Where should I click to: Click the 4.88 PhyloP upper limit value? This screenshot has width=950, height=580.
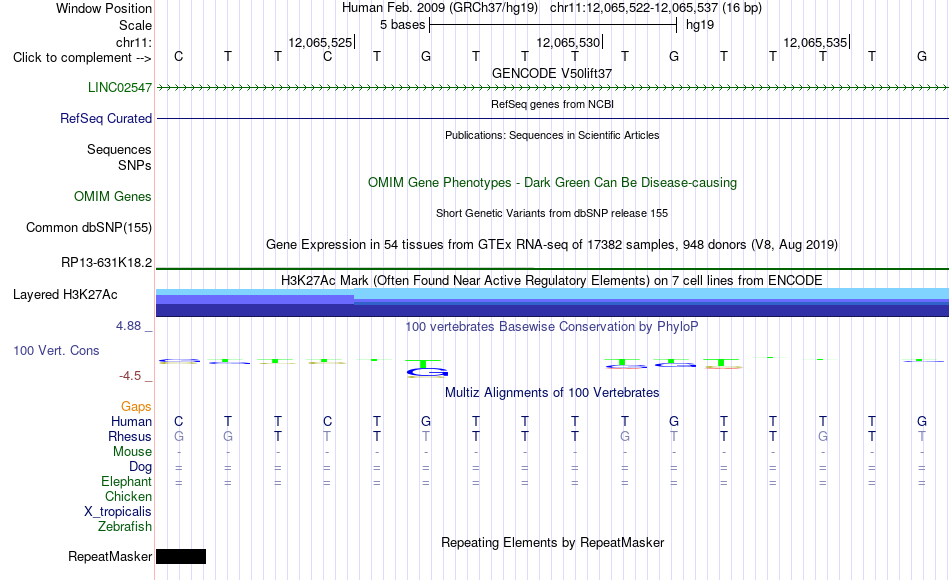click(x=128, y=325)
